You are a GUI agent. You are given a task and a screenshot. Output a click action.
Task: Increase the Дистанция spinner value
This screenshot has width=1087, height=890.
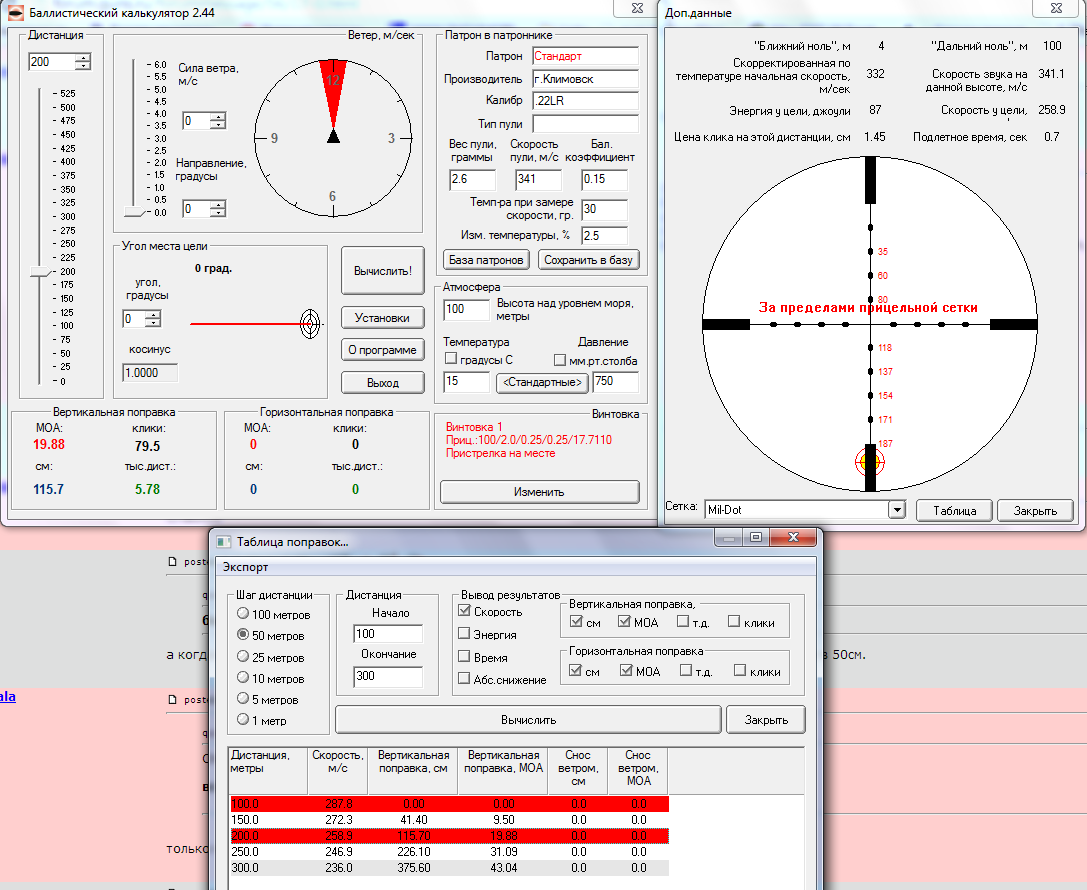(x=83, y=58)
